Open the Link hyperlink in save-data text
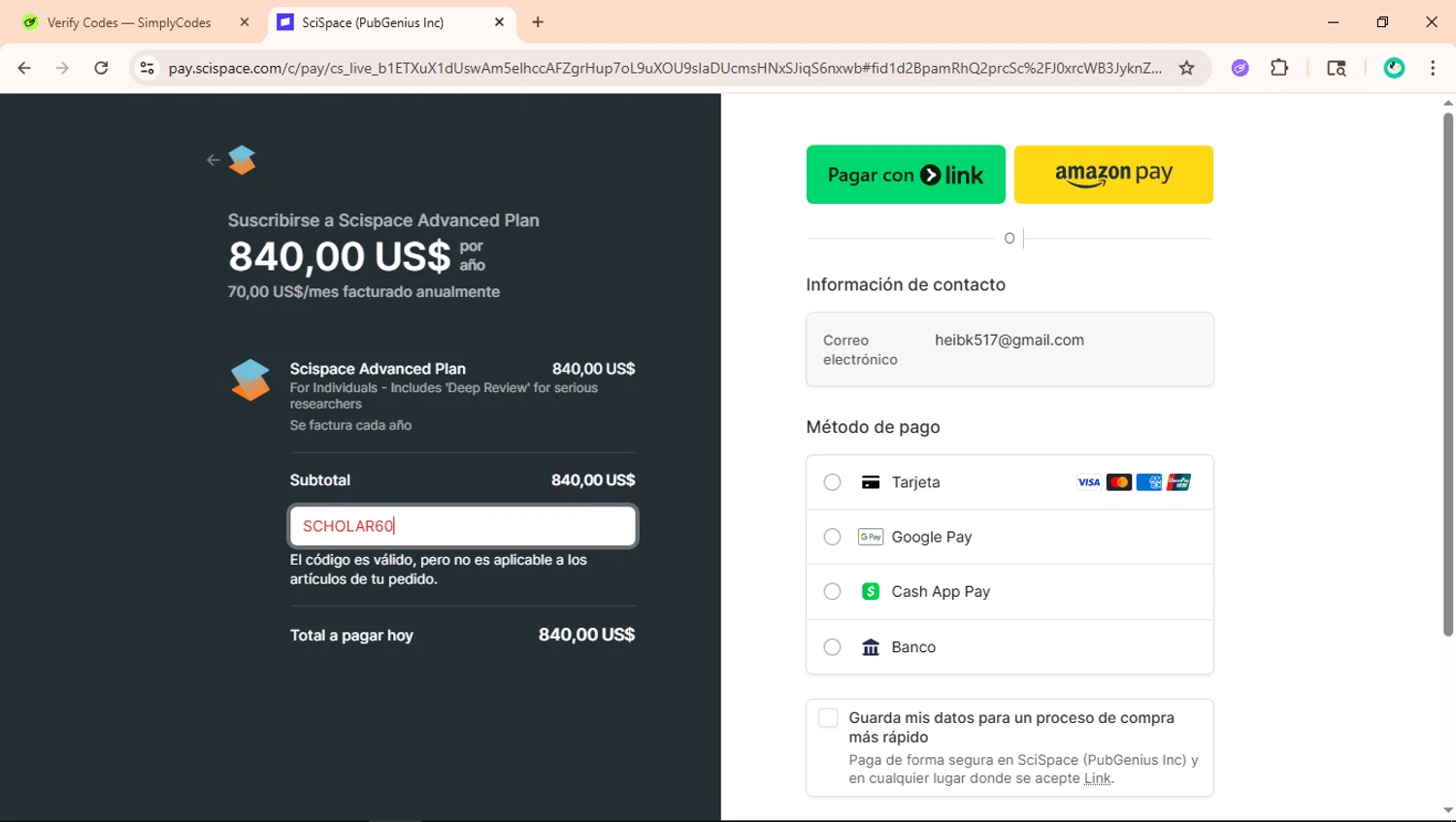1456x822 pixels. tap(1098, 778)
